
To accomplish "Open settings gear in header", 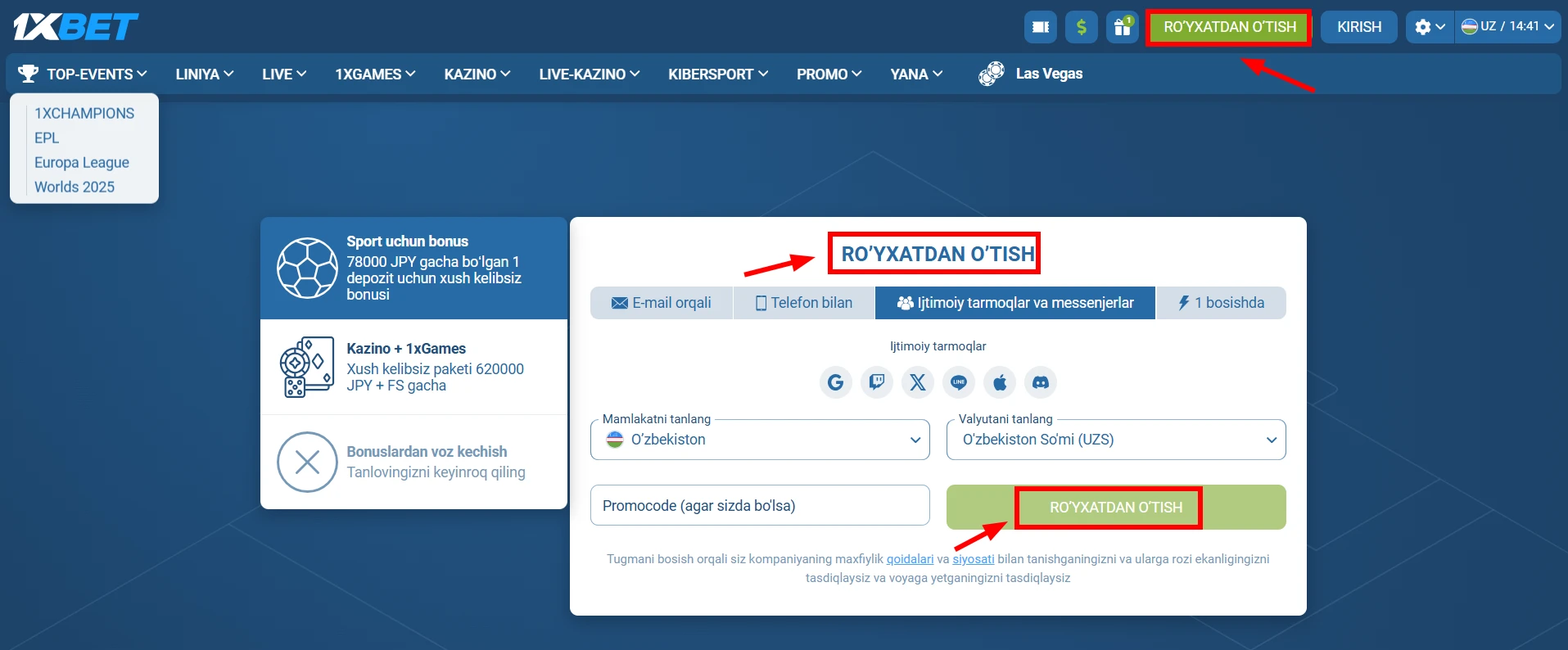I will pyautogui.click(x=1430, y=27).
